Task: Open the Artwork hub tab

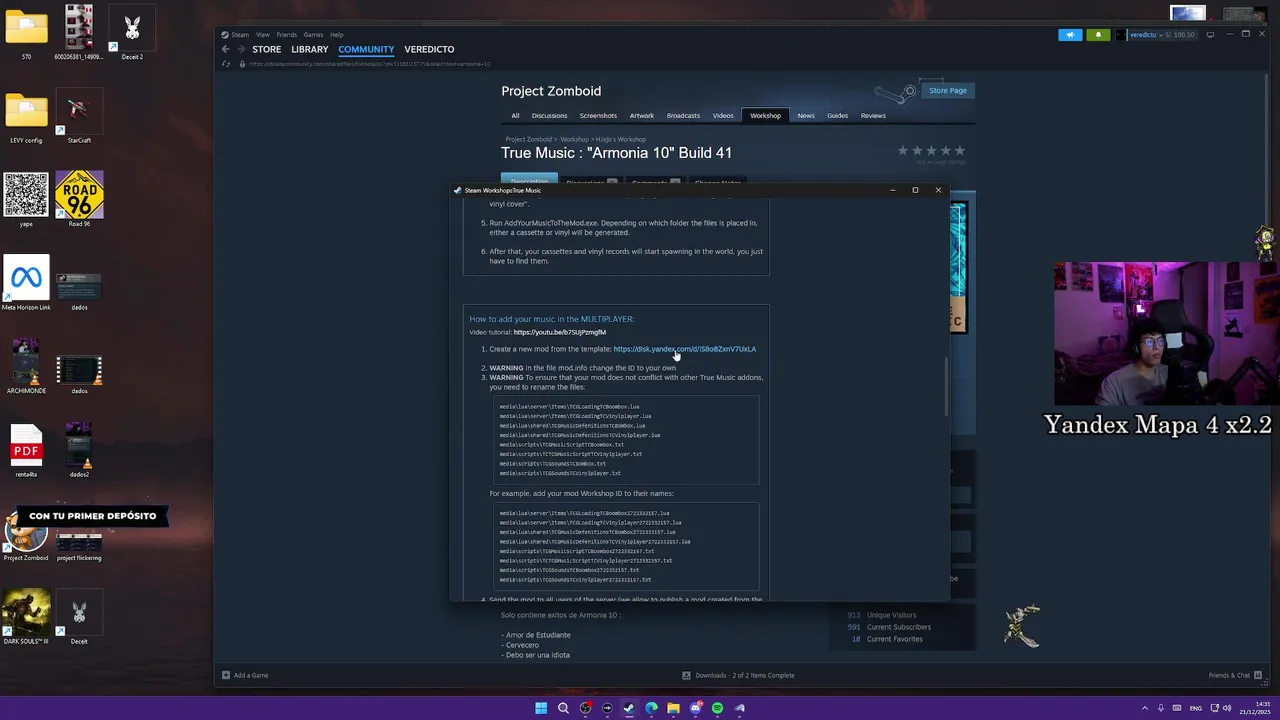Action: [642, 116]
